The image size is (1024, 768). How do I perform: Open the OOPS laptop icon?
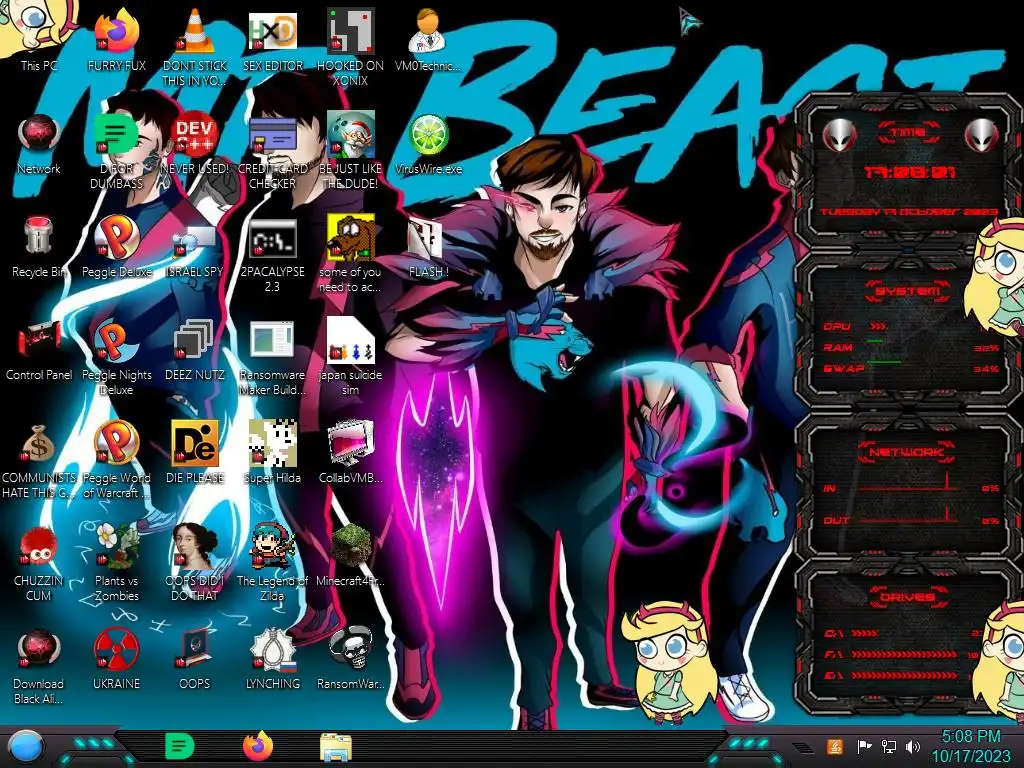(195, 658)
